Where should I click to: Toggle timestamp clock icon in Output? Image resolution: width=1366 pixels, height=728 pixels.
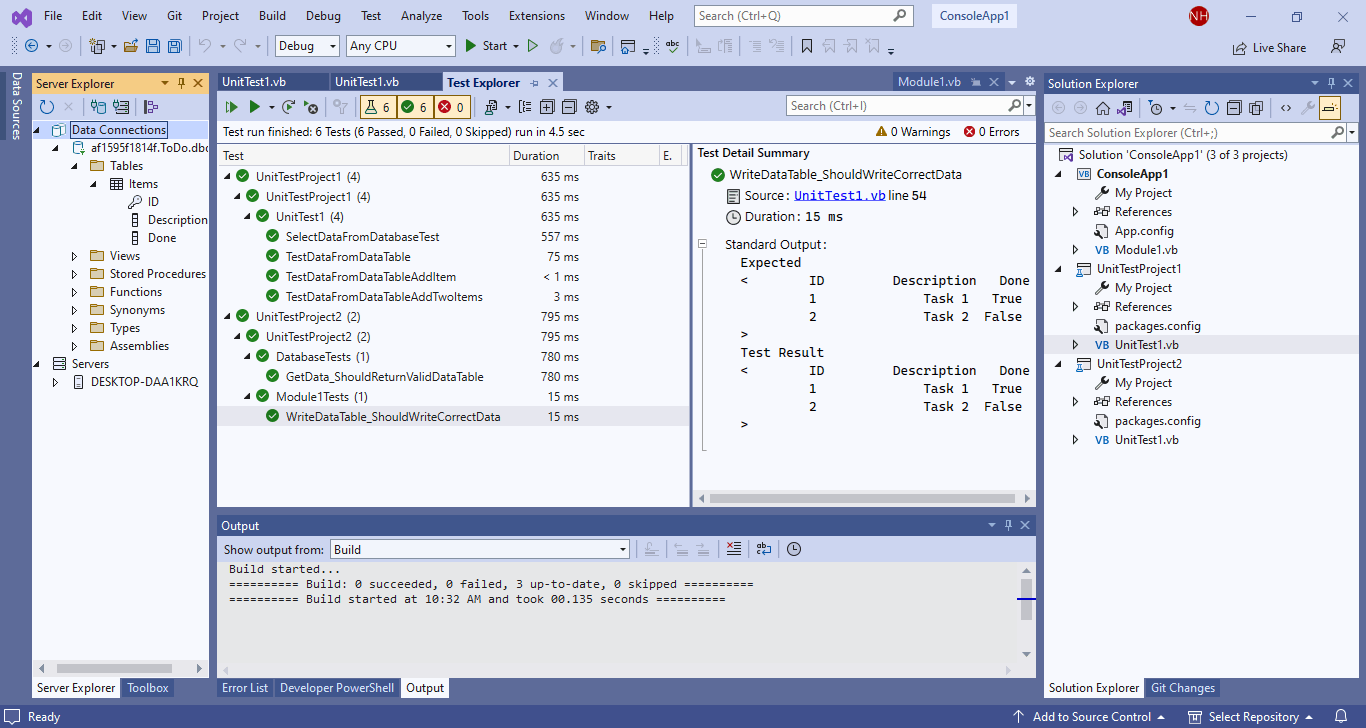pyautogui.click(x=794, y=549)
